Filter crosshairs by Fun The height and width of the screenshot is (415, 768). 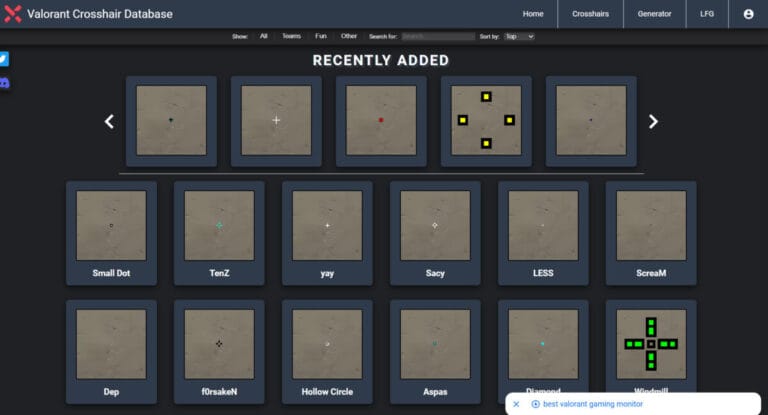click(320, 36)
